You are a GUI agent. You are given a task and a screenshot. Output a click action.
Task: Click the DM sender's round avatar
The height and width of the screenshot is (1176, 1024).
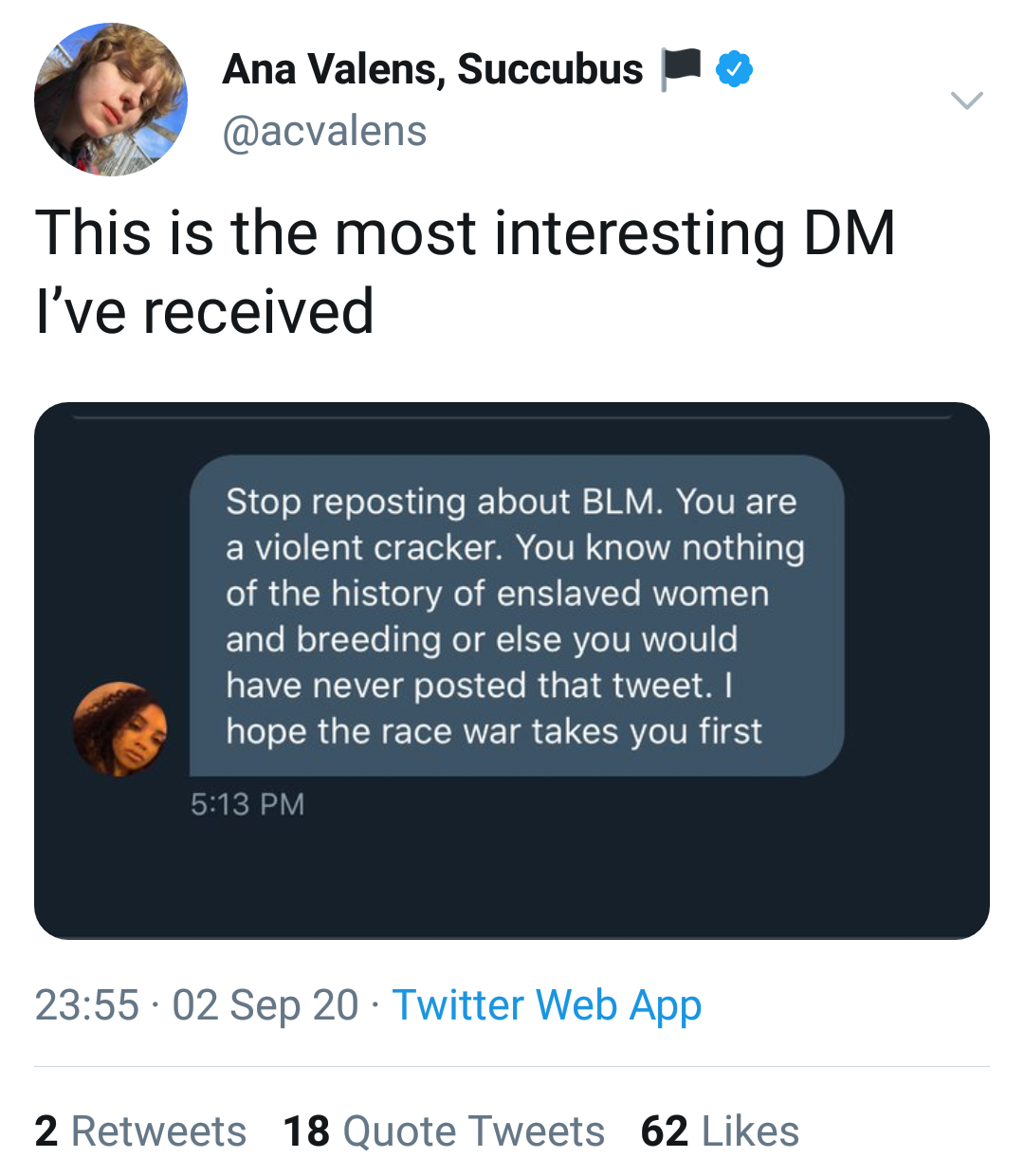click(120, 729)
